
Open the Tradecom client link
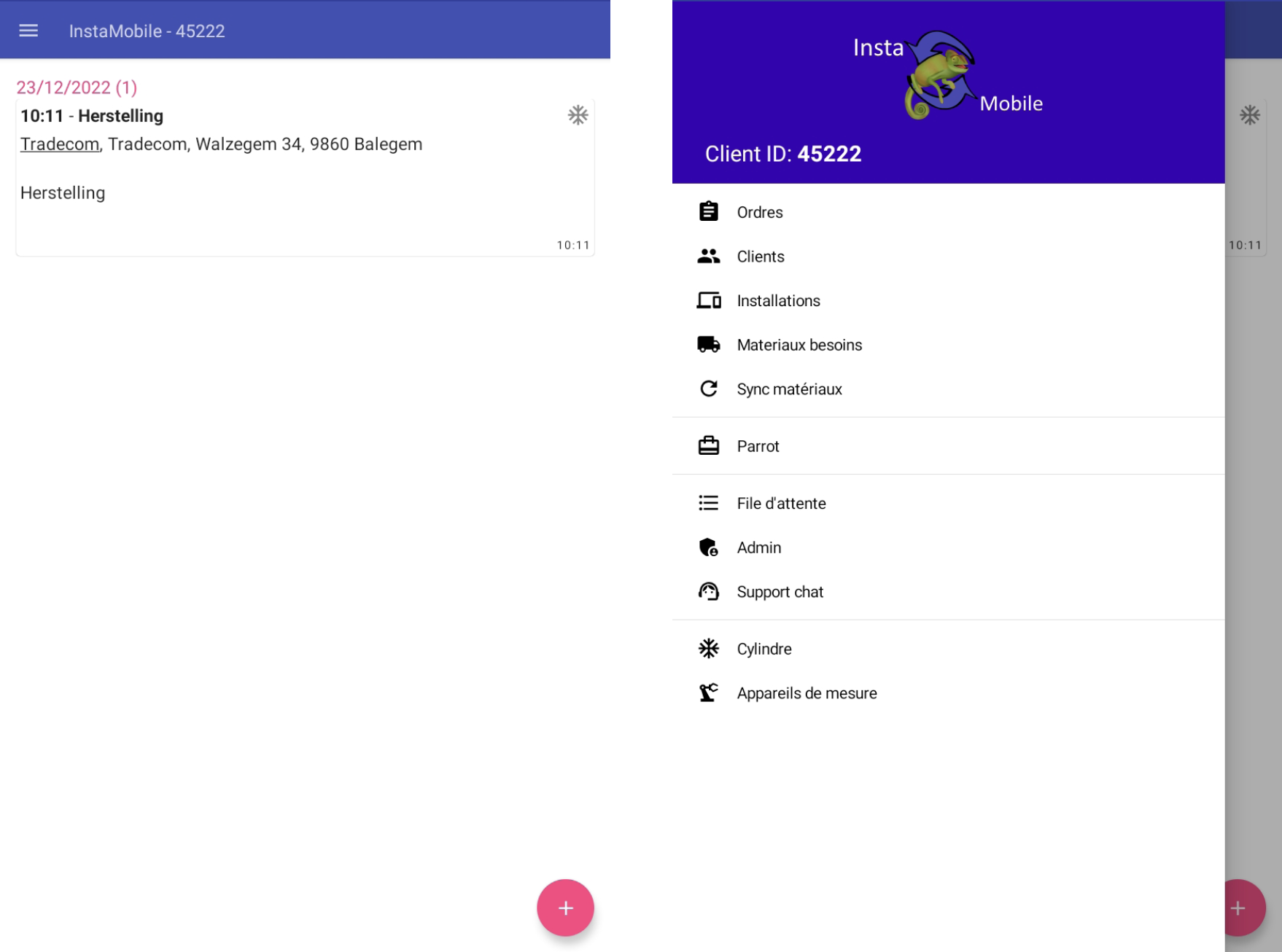point(60,144)
